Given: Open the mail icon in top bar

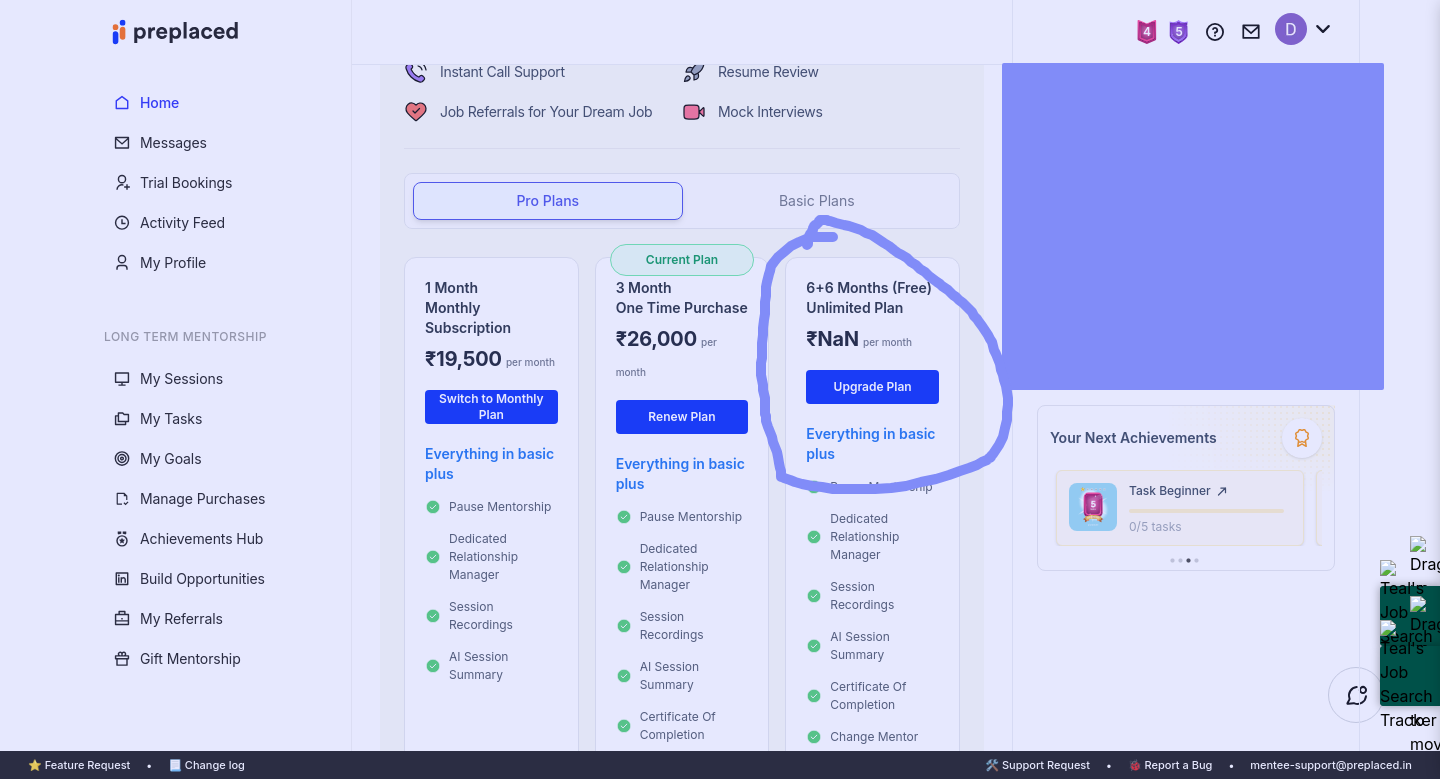Looking at the screenshot, I should point(1251,32).
